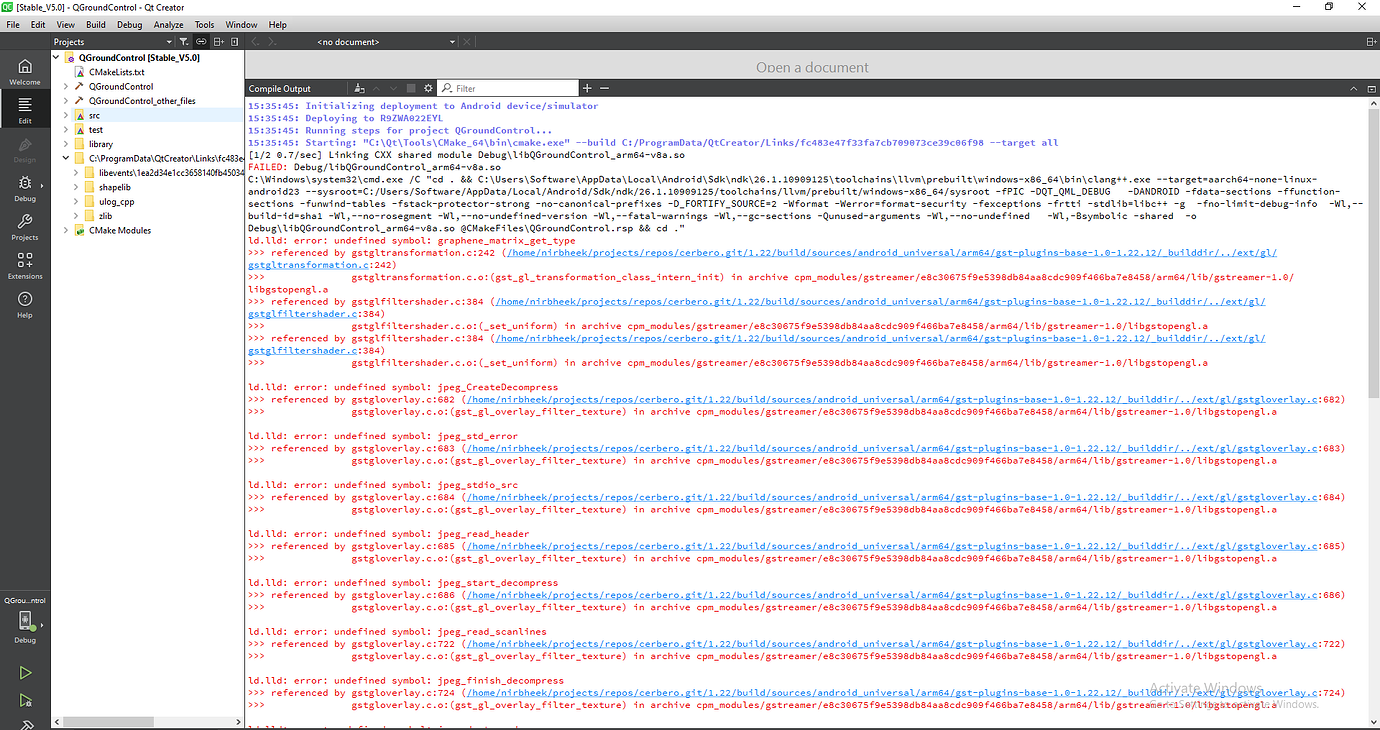Screen dimensions: 1380x730
Task: Expand the zlib folder
Action: (x=76, y=216)
